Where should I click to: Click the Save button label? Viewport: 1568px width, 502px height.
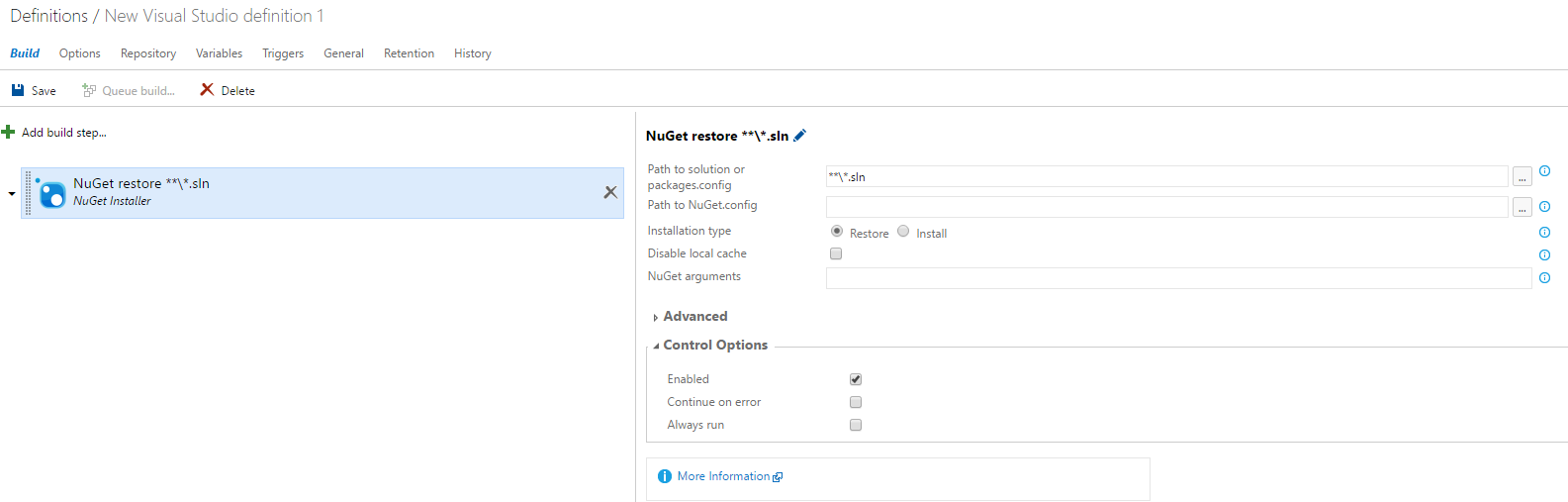point(44,91)
